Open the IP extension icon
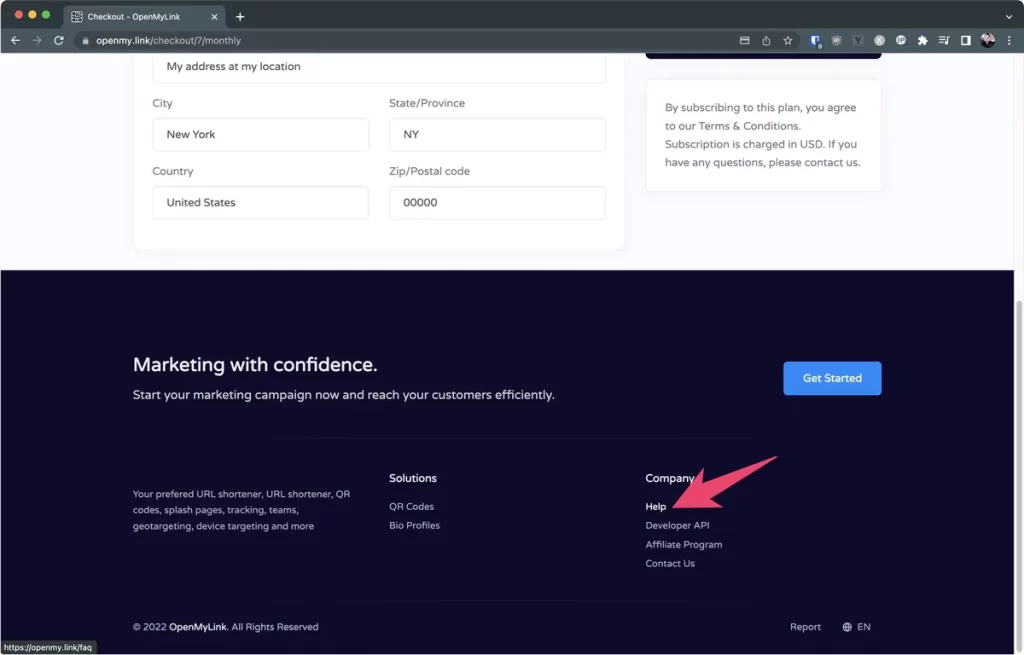This screenshot has width=1024, height=655. point(901,40)
